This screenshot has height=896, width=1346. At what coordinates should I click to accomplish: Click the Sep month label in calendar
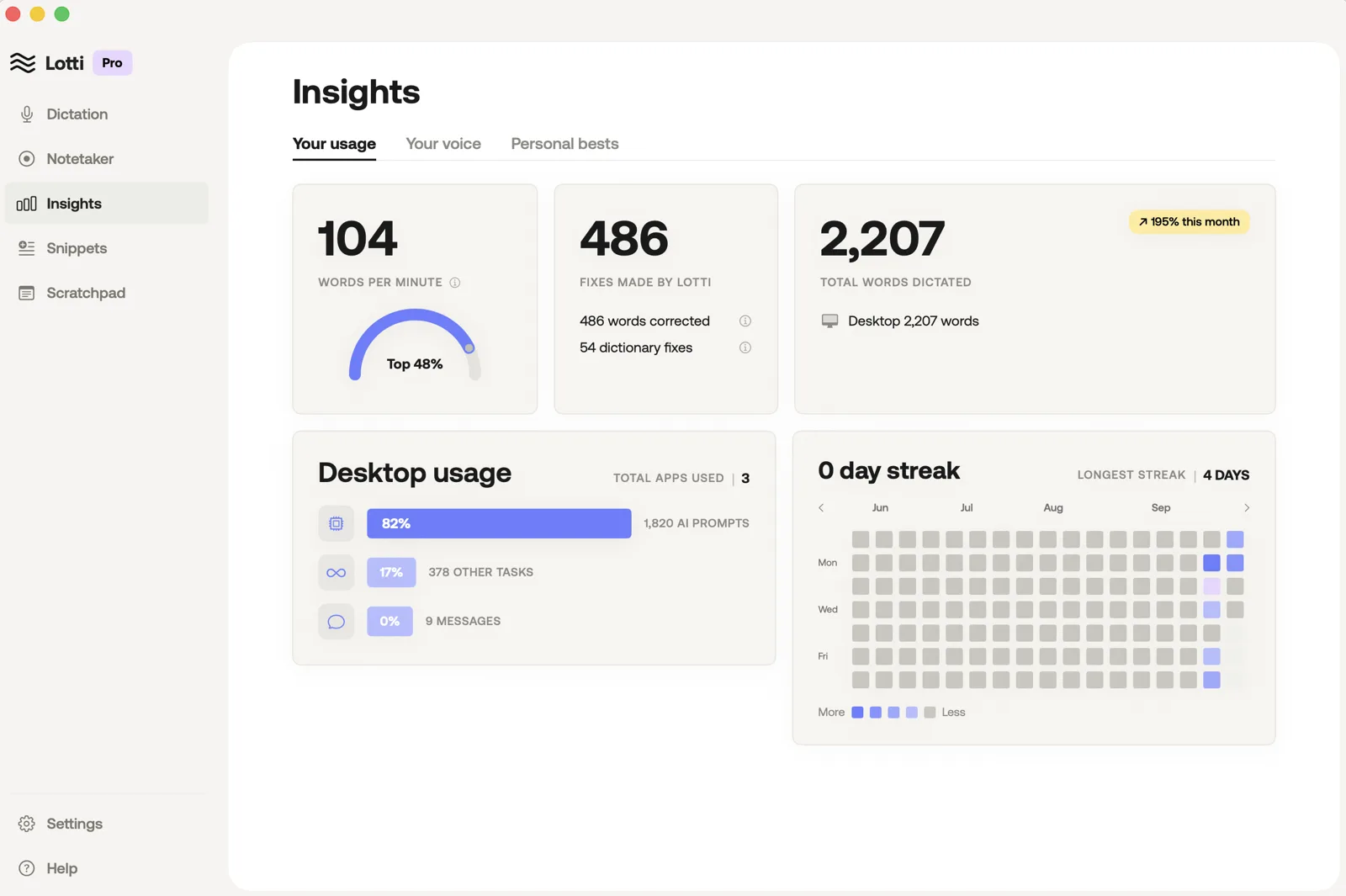[1161, 508]
